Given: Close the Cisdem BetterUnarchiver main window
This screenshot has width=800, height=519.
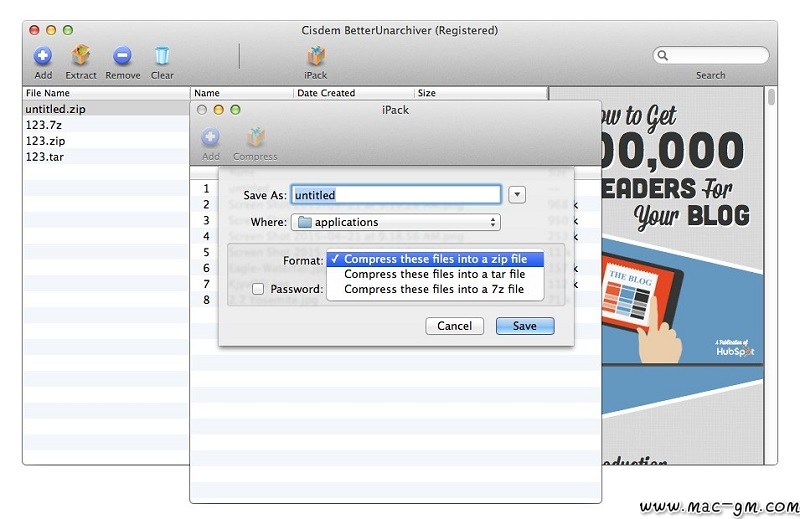Looking at the screenshot, I should pos(34,30).
